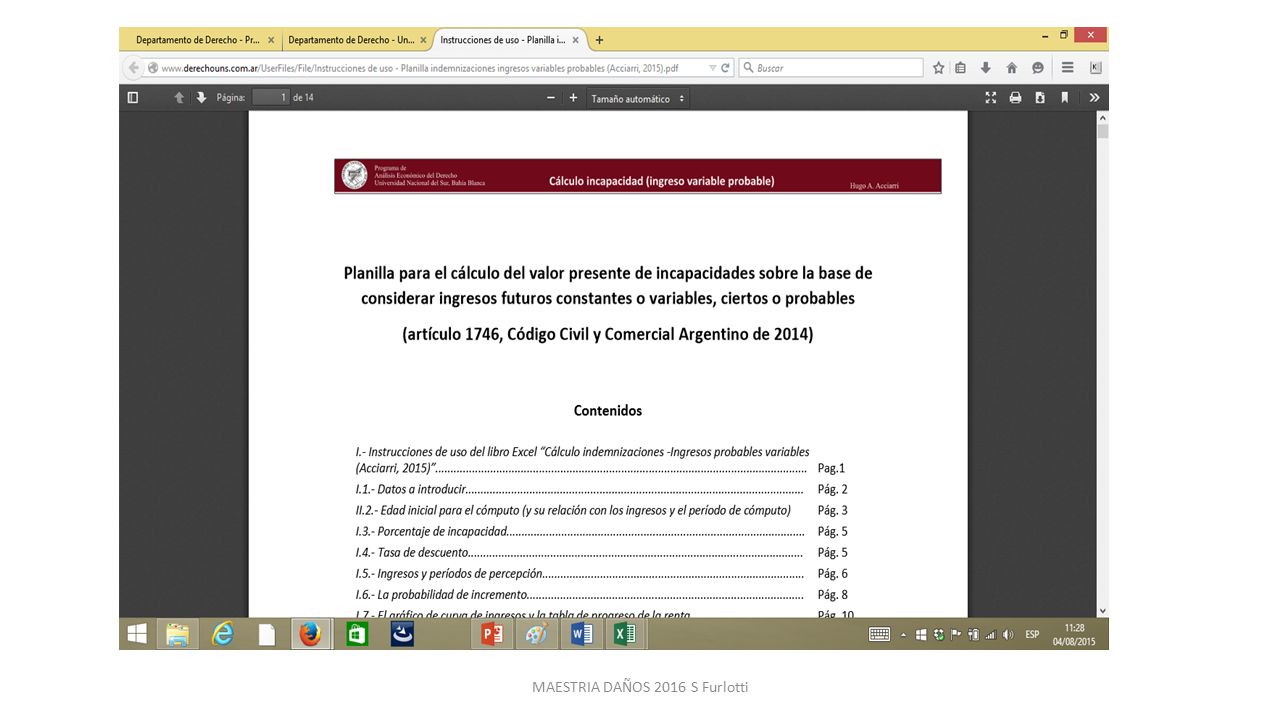Click the add-on icon right of menu

click(x=1095, y=68)
